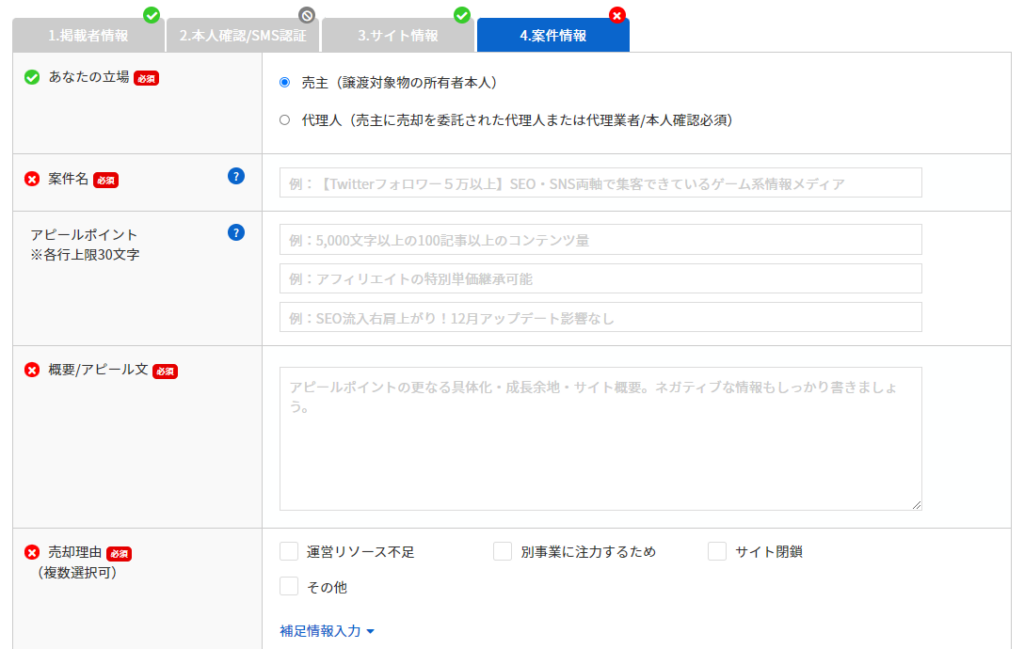This screenshot has height=649, width=1024.
Task: Click red error icon beside 売却理由
Action: click(x=32, y=552)
